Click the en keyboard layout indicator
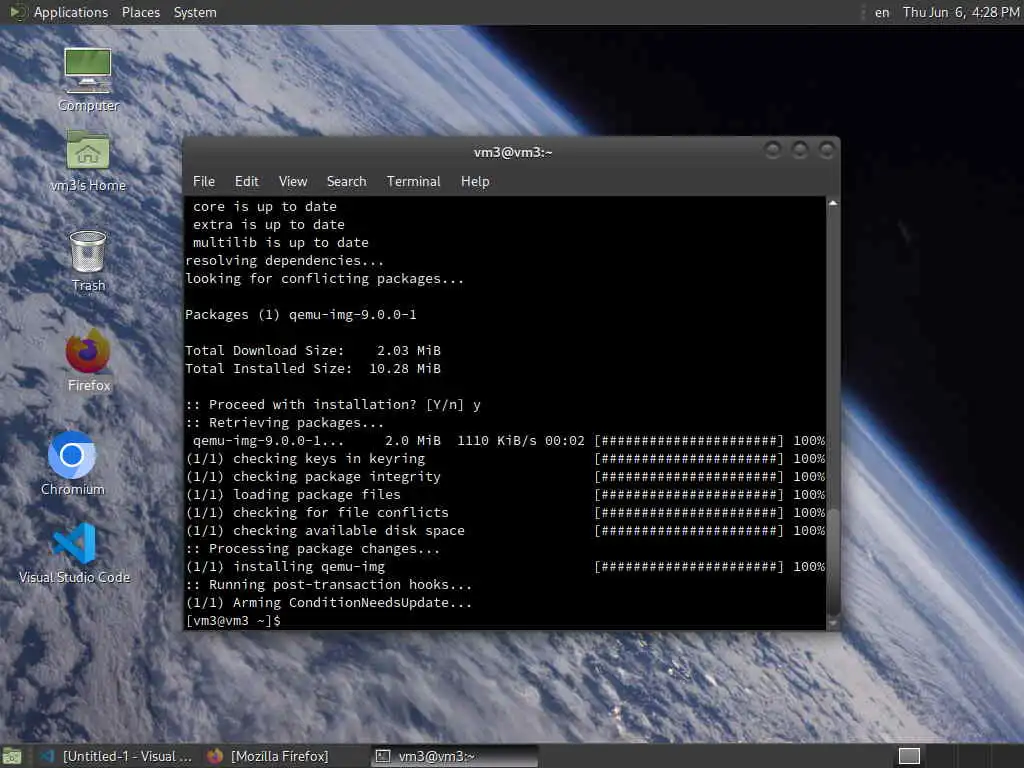Image resolution: width=1024 pixels, height=768 pixels. pos(882,12)
